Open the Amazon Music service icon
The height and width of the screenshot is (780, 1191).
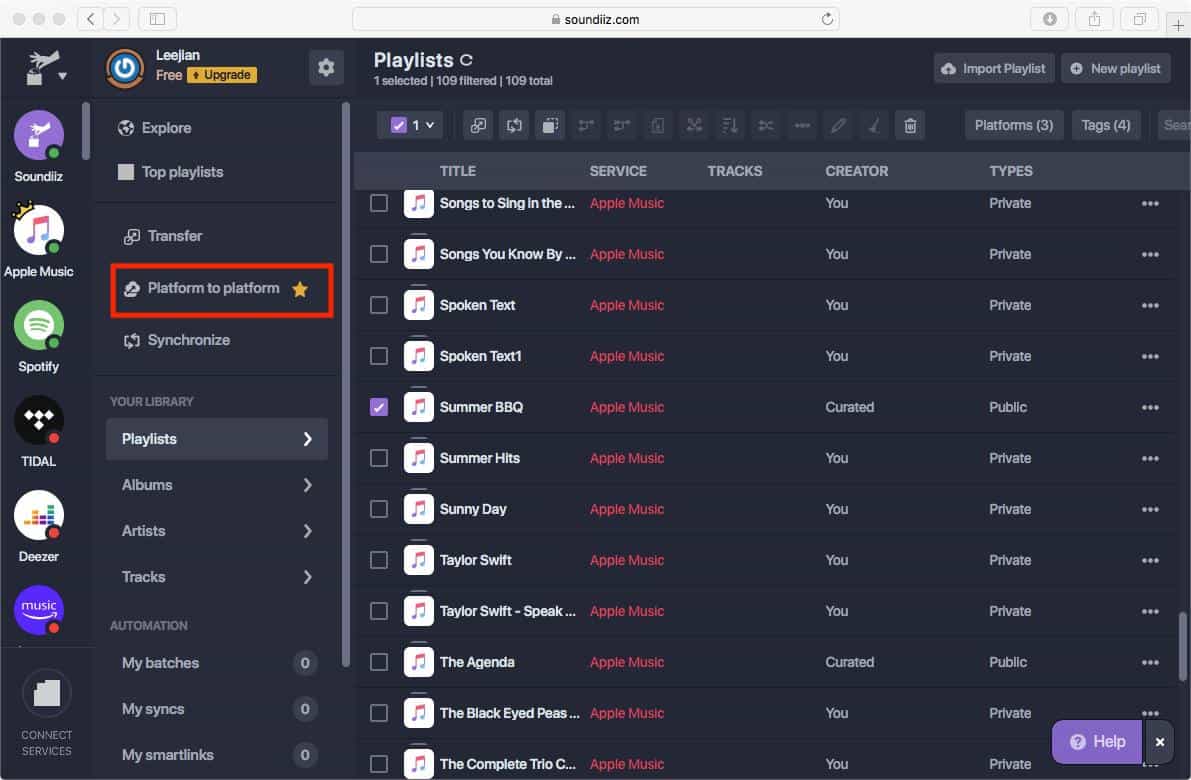[39, 610]
